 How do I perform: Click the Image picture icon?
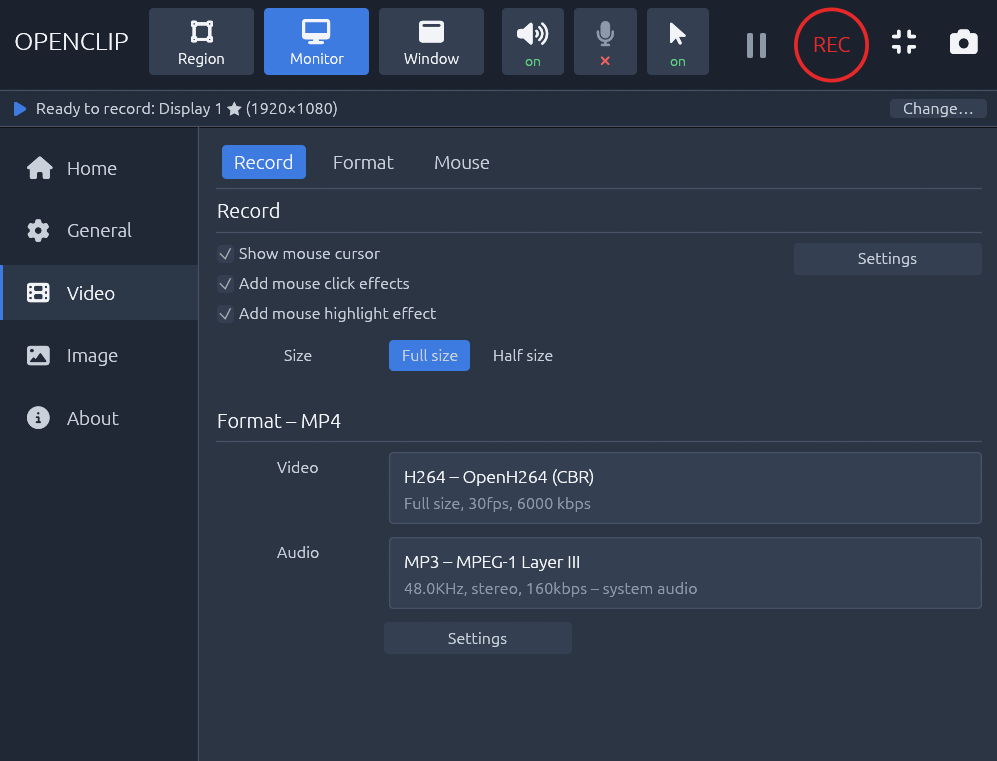click(x=38, y=355)
